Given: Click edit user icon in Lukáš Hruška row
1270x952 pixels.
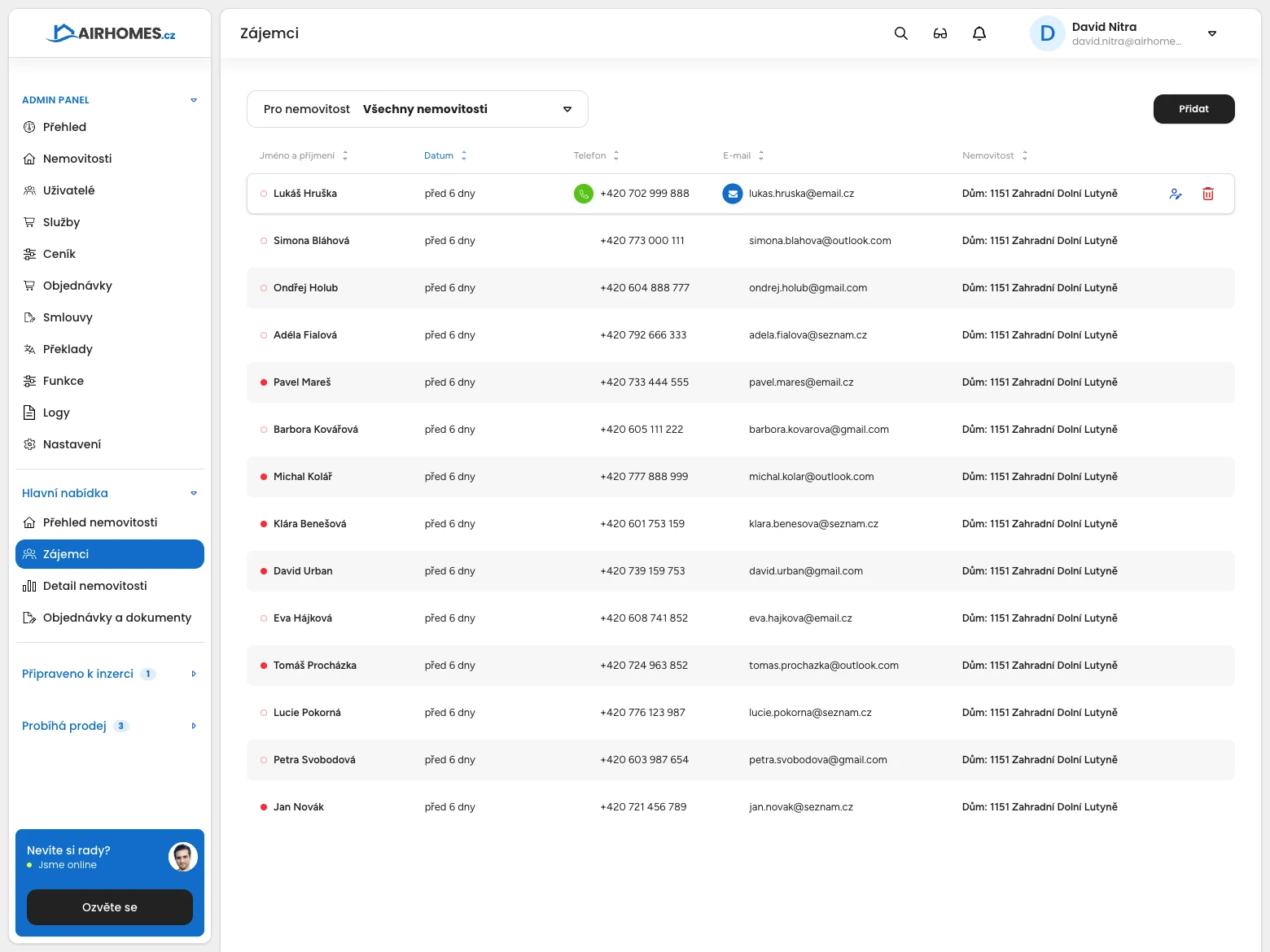Looking at the screenshot, I should (x=1176, y=194).
